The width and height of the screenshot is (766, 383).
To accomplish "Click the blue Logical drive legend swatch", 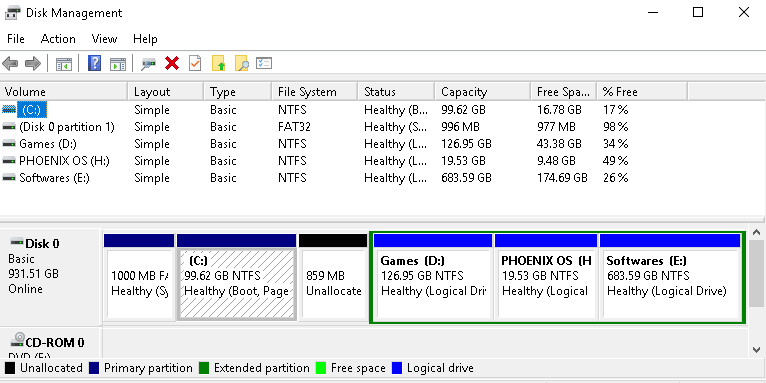I will tap(397, 368).
